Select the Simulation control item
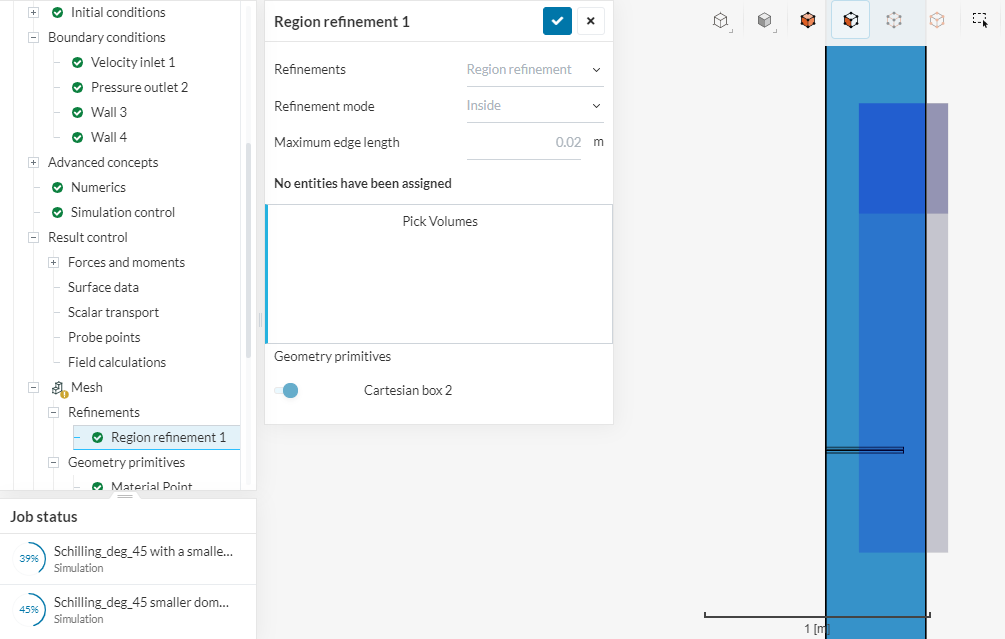Screen dimensions: 1005x639 point(122,212)
